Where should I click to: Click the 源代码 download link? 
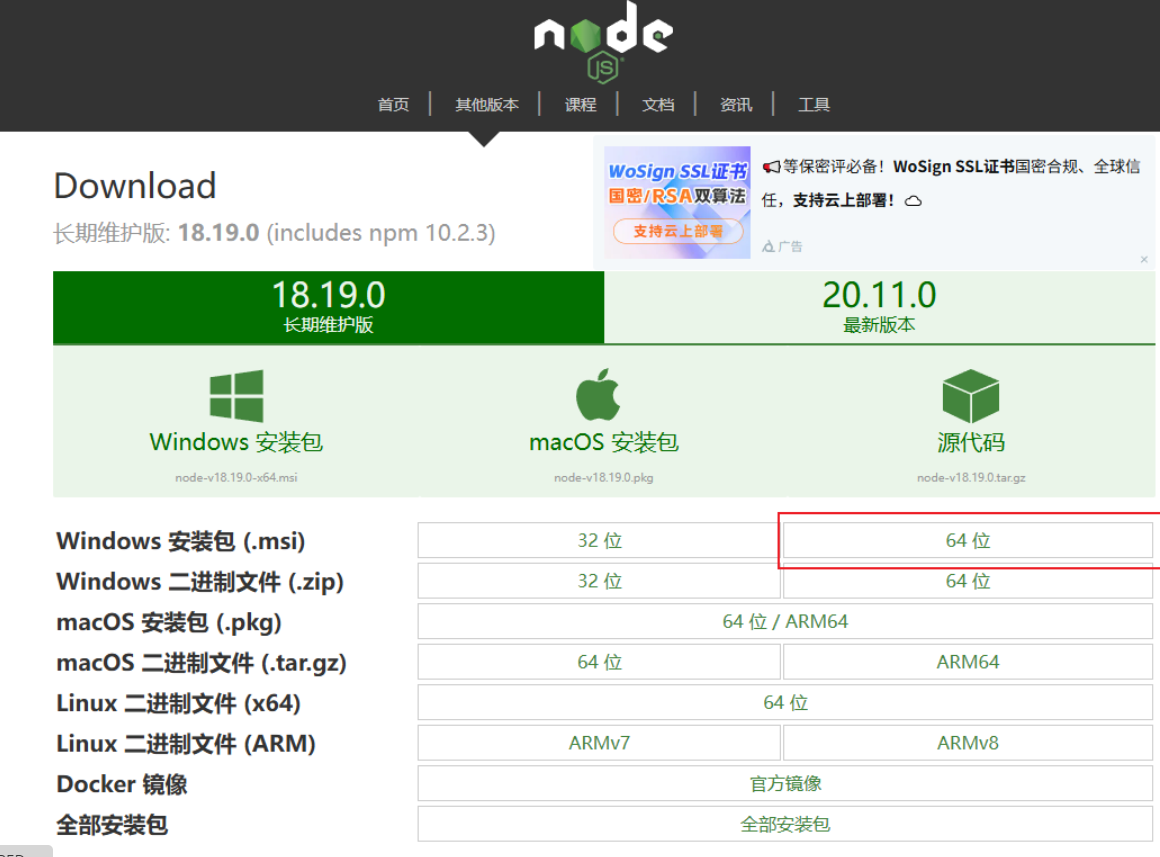971,443
